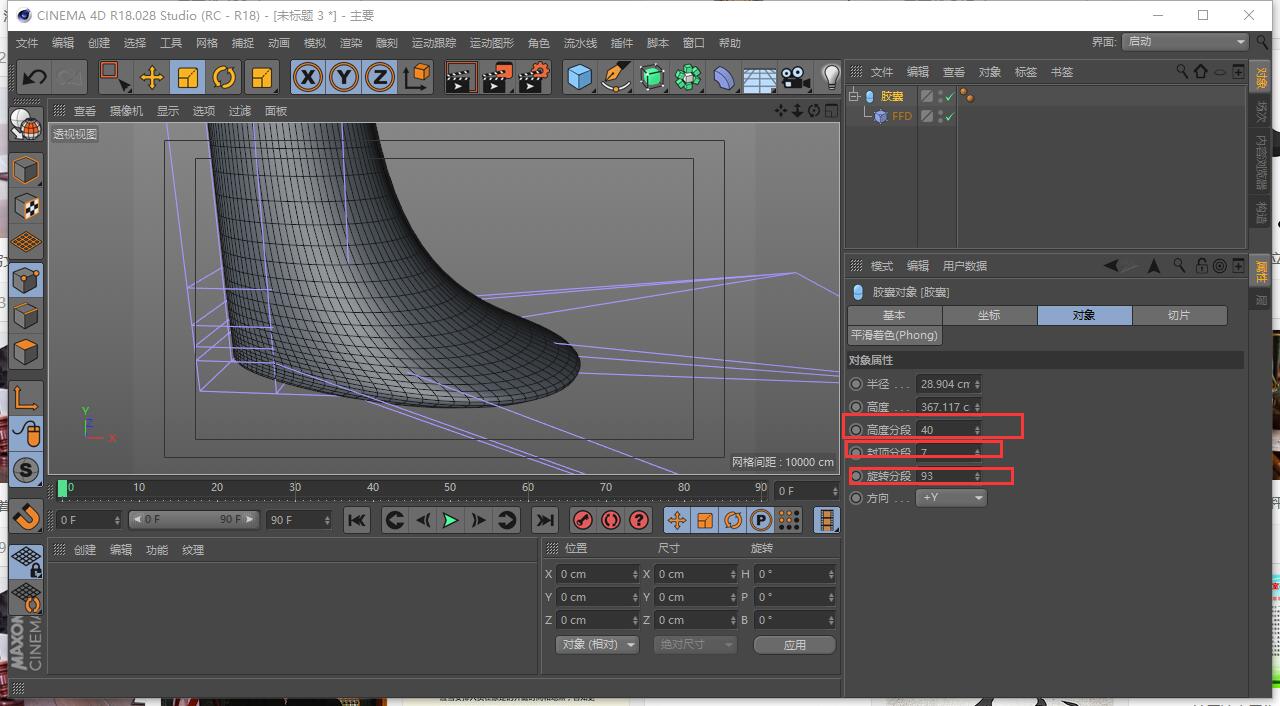The image size is (1280, 706).
Task: Click the autokeying button
Action: [610, 520]
